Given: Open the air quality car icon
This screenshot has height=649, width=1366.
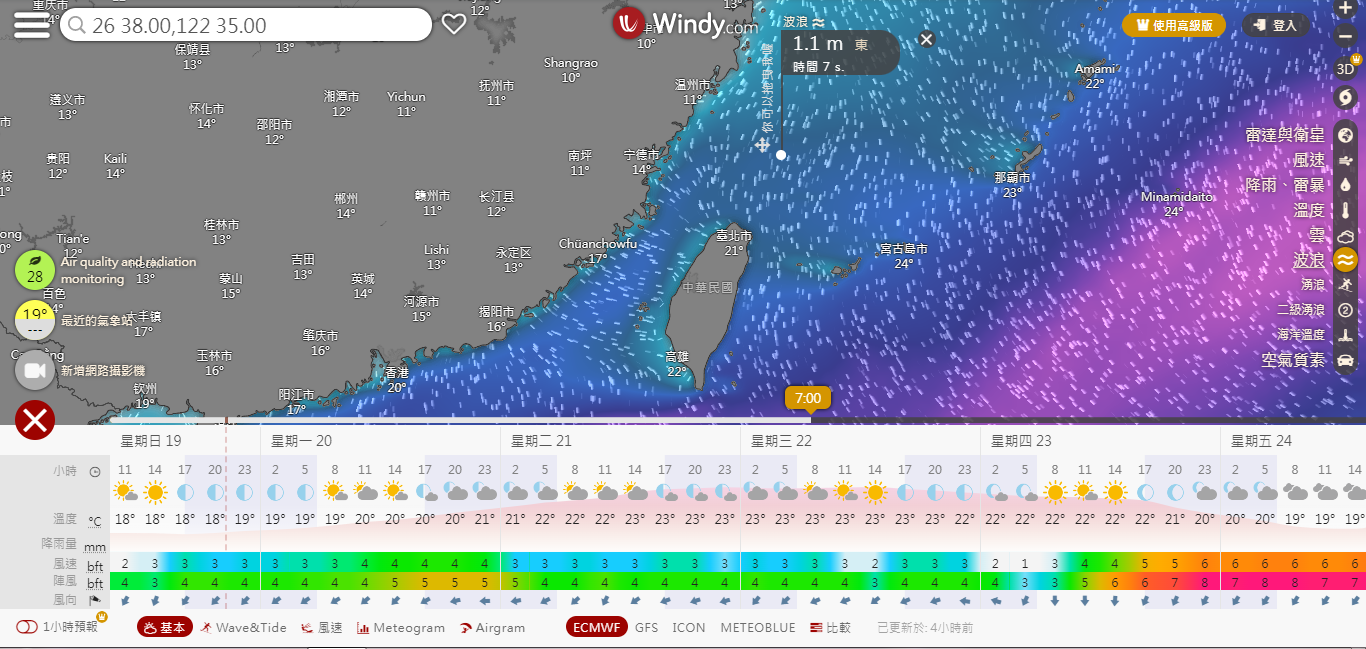Looking at the screenshot, I should point(1345,360).
